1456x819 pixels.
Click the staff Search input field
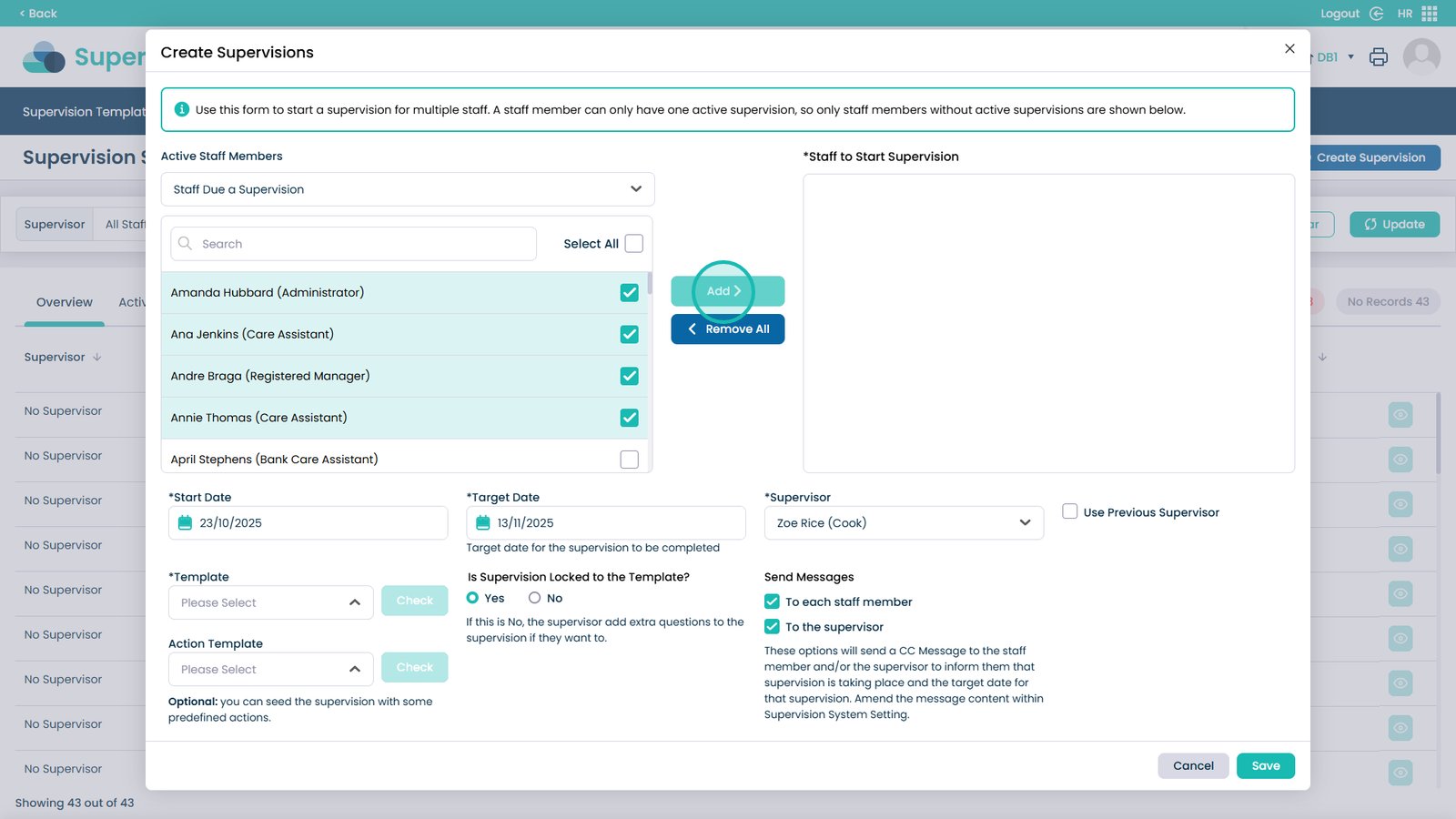354,244
